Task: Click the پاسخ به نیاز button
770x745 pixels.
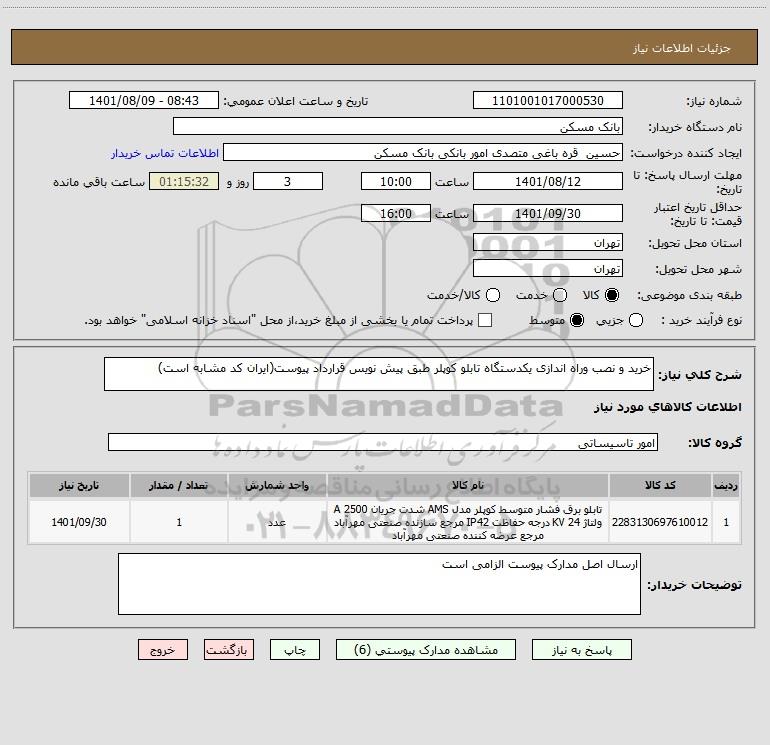Action: pyautogui.click(x=581, y=650)
